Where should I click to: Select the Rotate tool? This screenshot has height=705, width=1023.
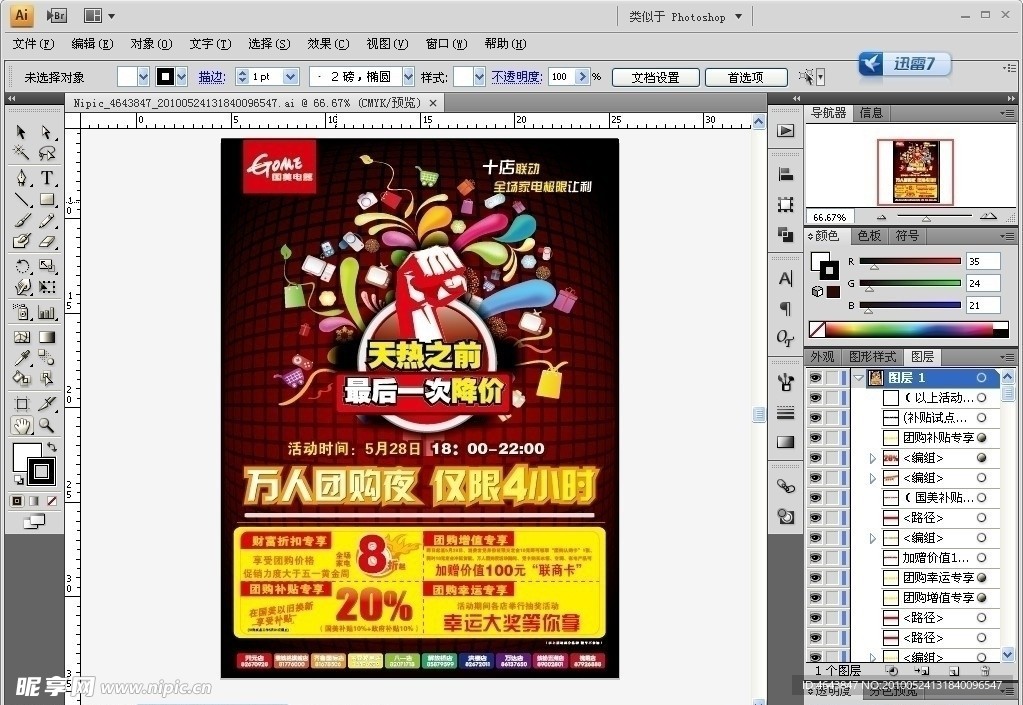pos(22,266)
